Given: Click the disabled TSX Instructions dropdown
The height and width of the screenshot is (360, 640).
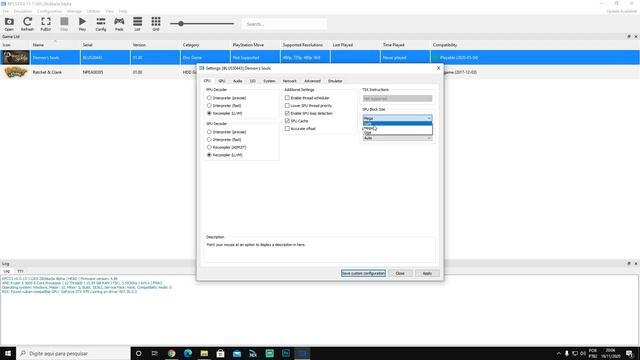Looking at the screenshot, I should (397, 98).
